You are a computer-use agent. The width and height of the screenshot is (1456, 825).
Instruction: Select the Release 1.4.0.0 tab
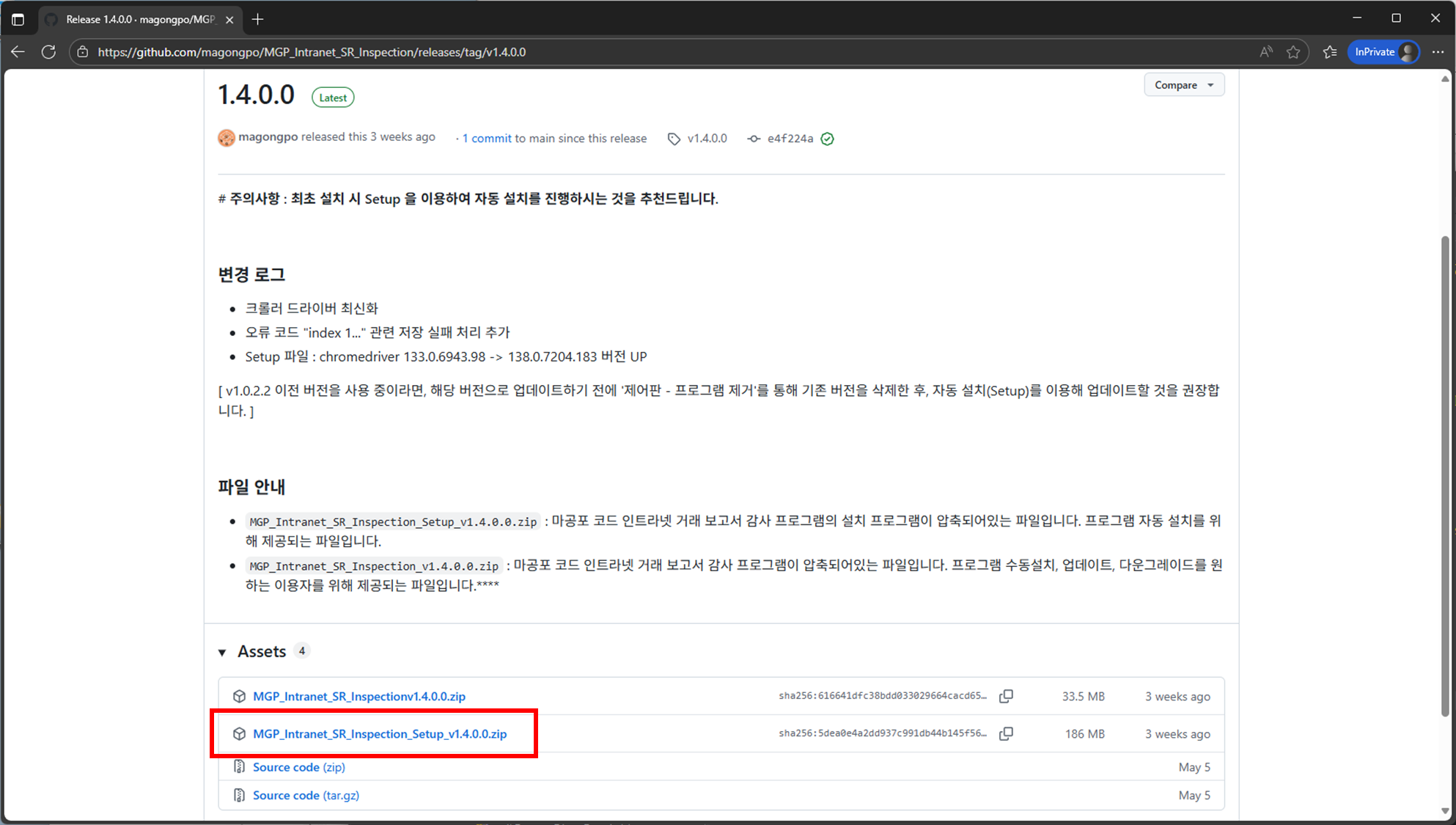click(139, 20)
